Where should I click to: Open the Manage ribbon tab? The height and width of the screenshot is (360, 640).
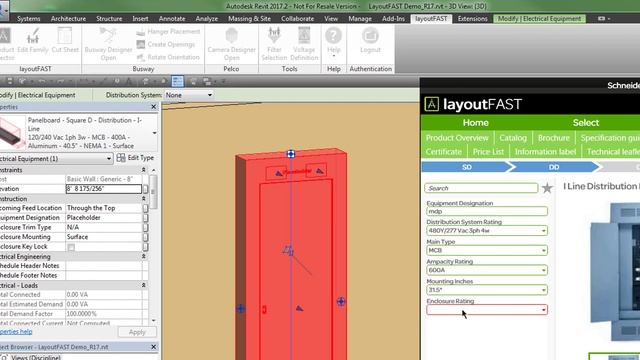coord(360,18)
